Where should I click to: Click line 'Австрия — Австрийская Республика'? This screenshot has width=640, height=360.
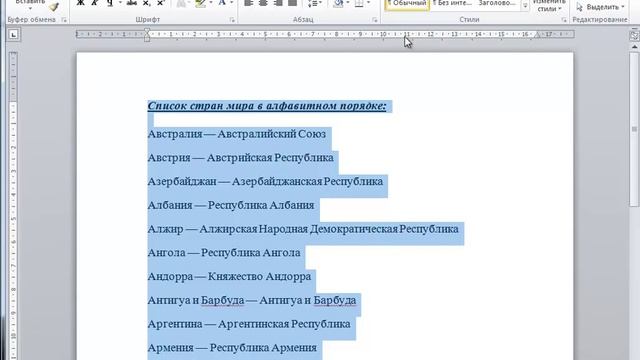tap(240, 158)
